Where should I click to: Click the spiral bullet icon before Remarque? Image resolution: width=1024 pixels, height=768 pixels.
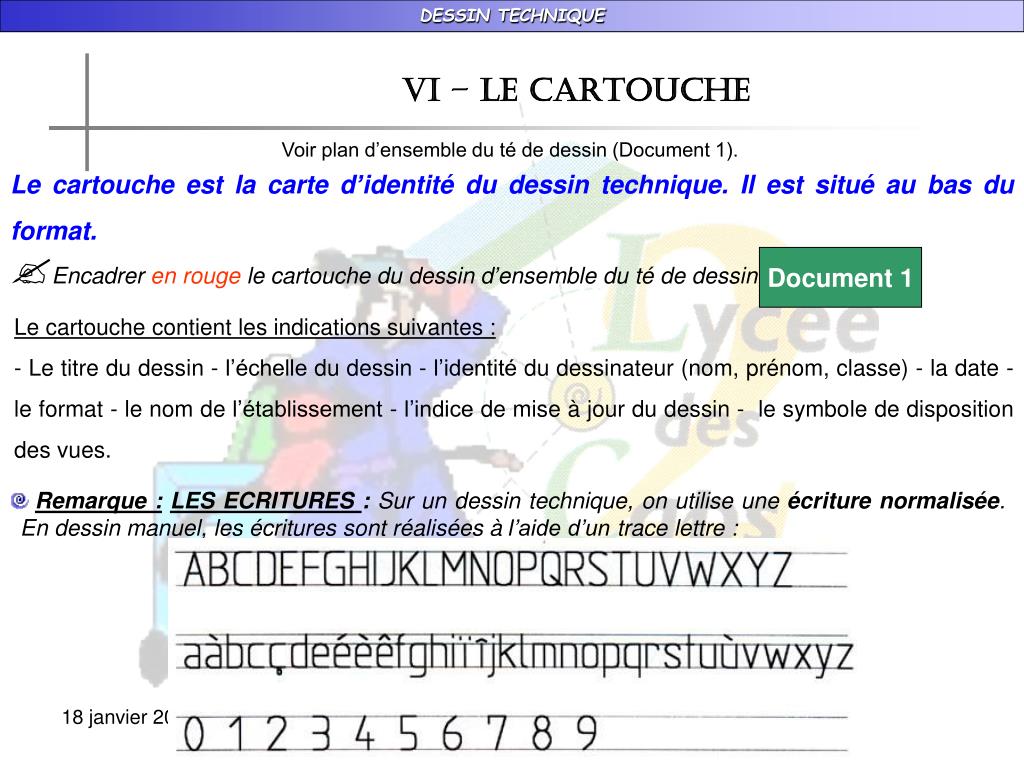click(20, 501)
